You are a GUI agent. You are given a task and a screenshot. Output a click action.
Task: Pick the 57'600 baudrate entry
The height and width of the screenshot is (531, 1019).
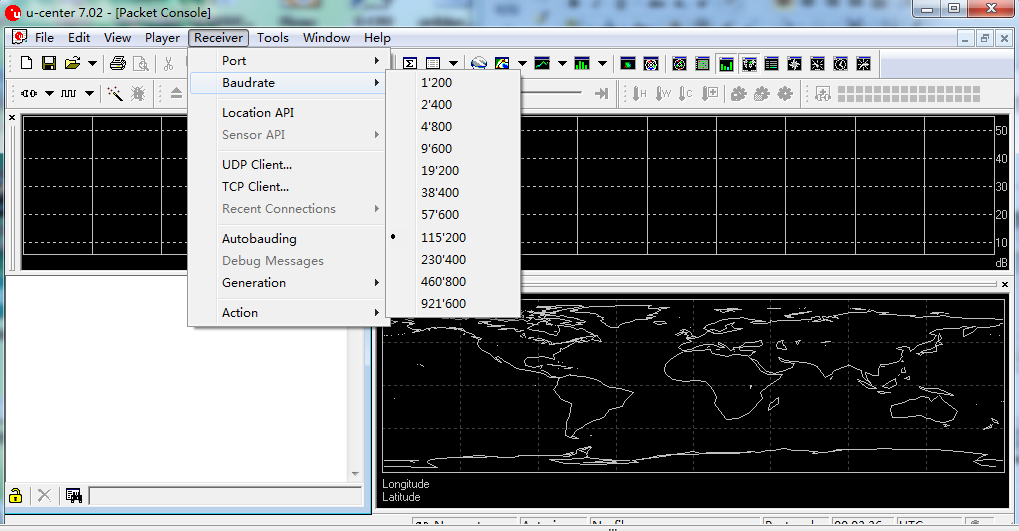pyautogui.click(x=453, y=215)
